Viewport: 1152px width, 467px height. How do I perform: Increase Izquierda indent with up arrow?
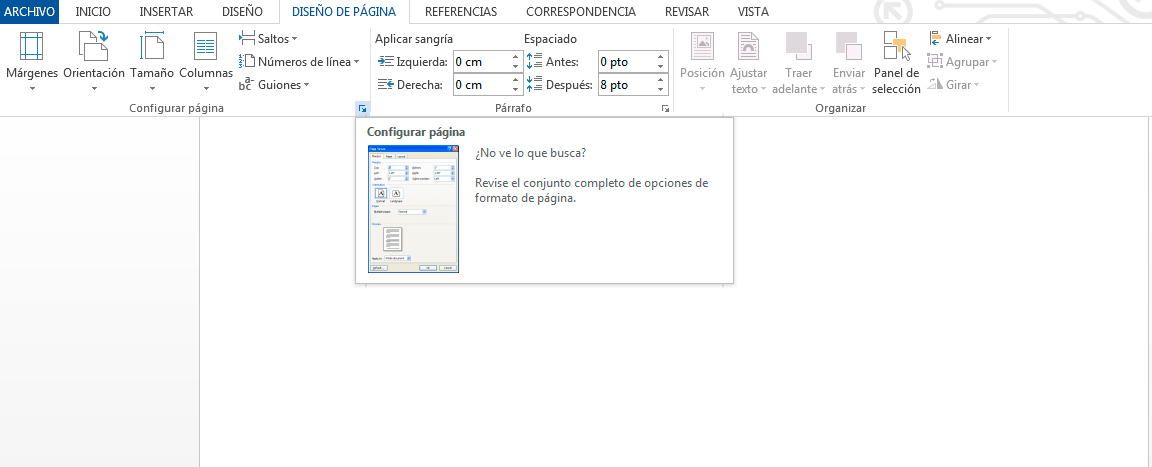[x=516, y=57]
